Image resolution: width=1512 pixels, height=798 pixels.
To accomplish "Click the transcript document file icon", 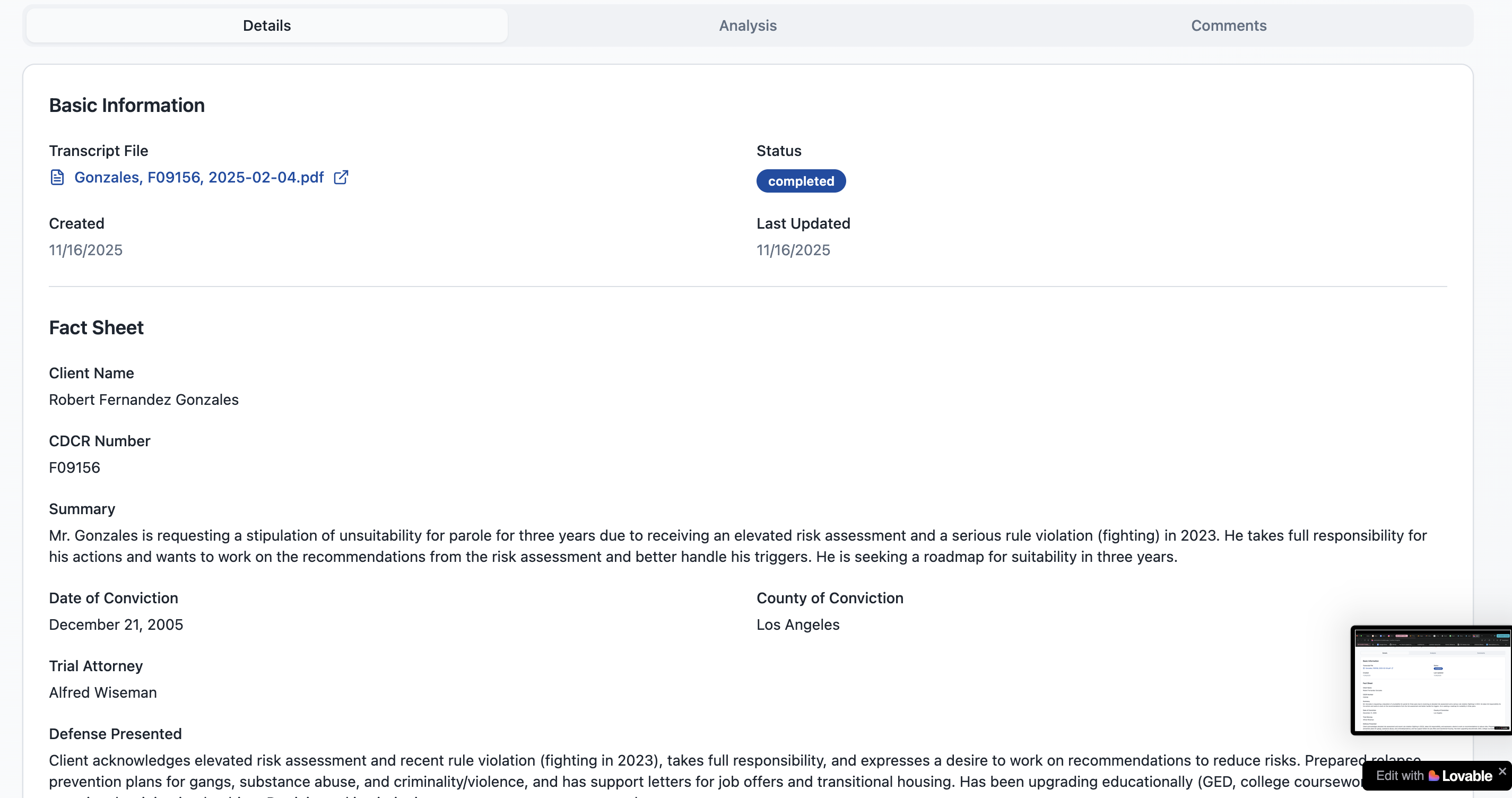I will (x=57, y=177).
